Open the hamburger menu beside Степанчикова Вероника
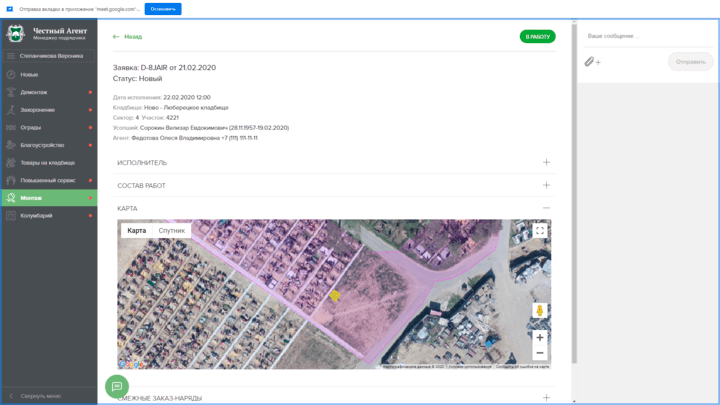The width and height of the screenshot is (720, 405). pyautogui.click(x=11, y=56)
